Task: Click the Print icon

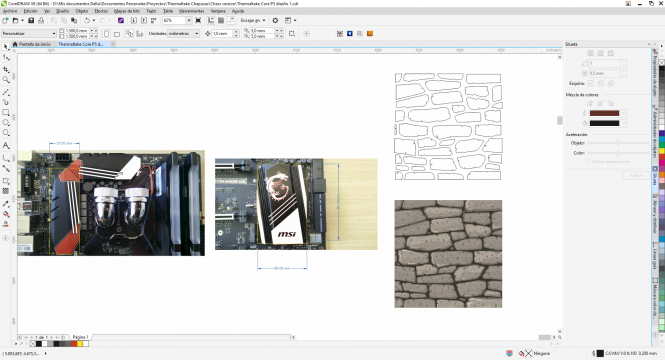Action: coord(41,20)
